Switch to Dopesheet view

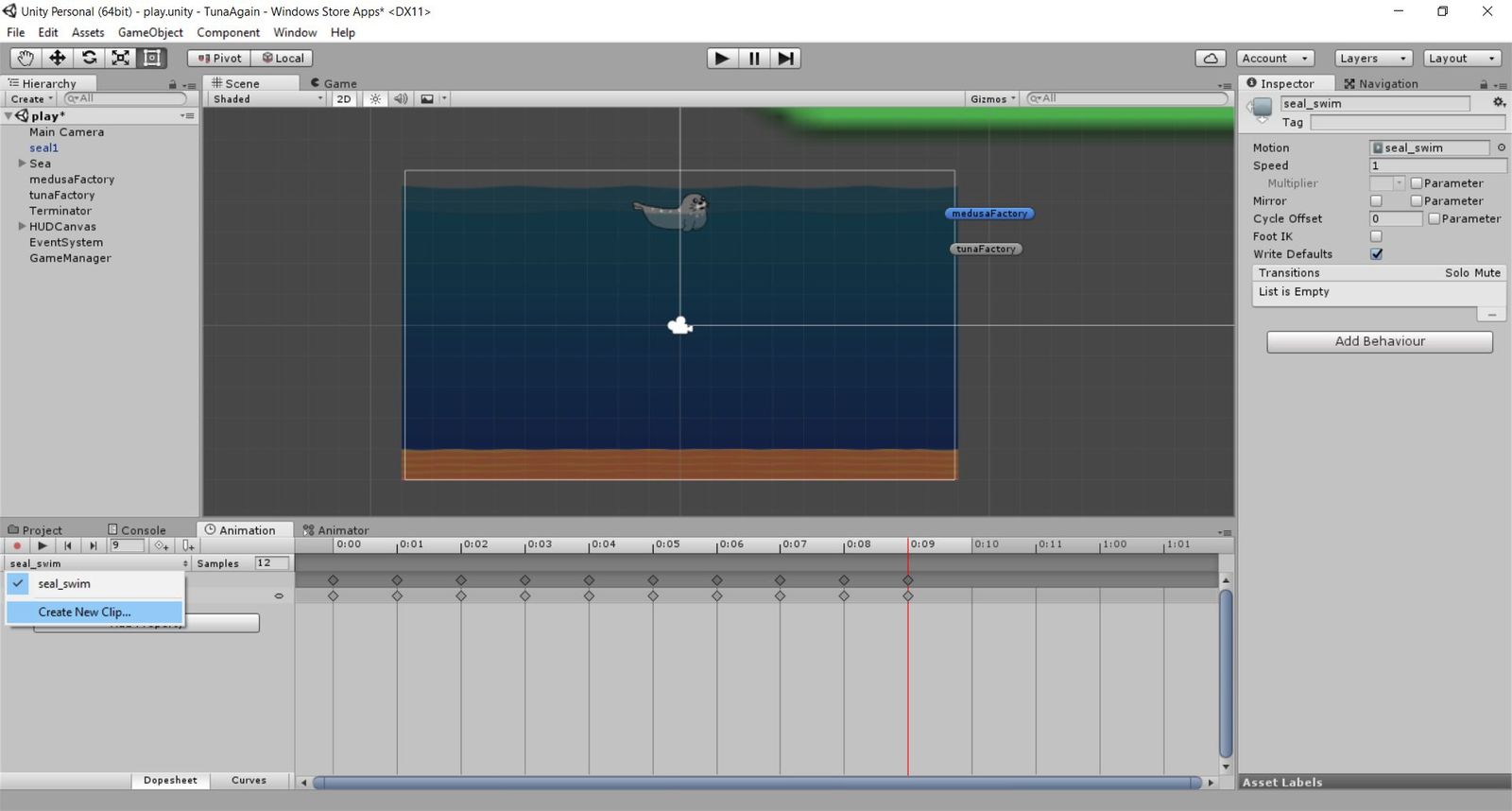170,781
